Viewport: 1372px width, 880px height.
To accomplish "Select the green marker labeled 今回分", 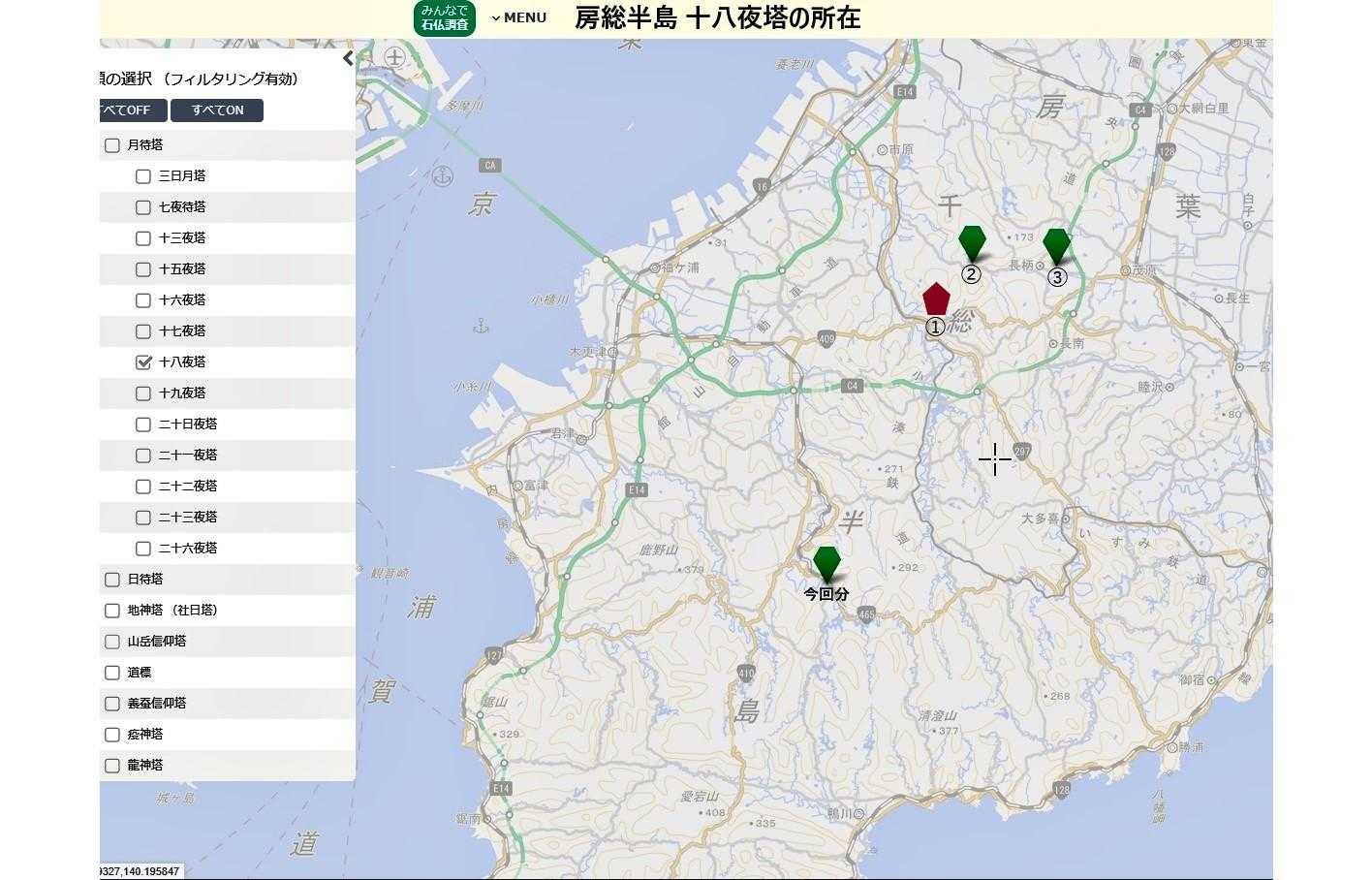I will [x=826, y=563].
